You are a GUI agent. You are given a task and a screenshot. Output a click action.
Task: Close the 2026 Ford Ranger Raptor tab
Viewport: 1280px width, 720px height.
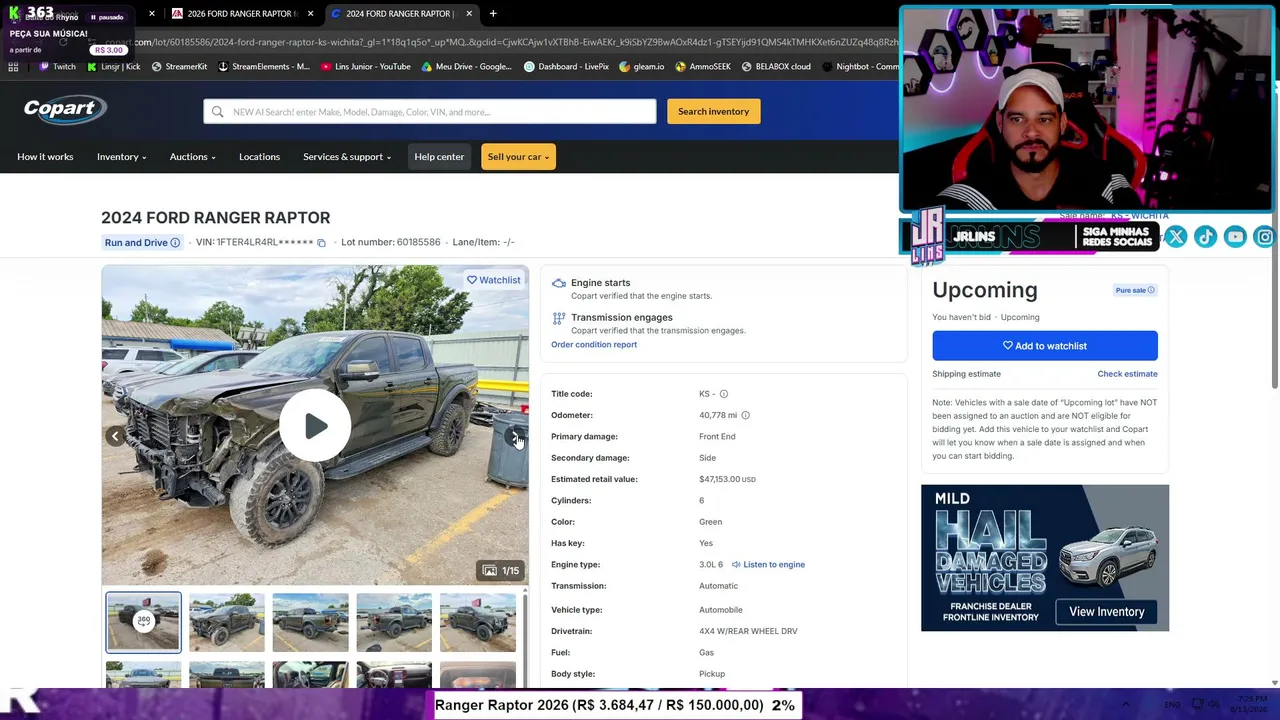point(311,14)
